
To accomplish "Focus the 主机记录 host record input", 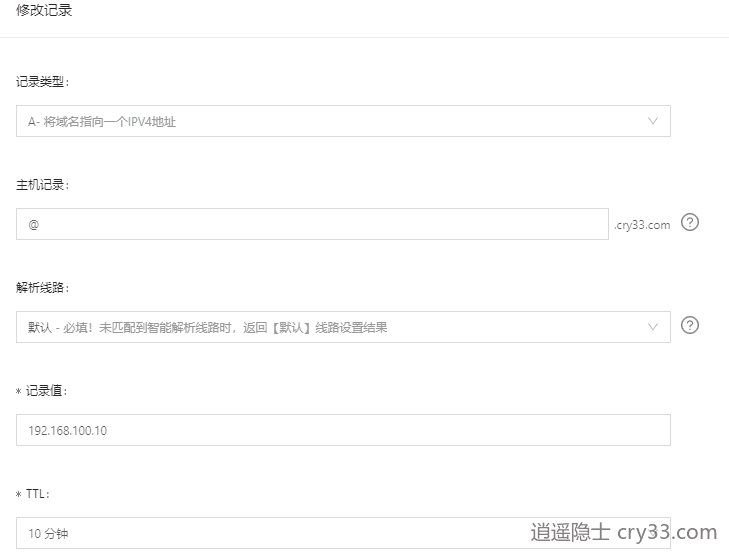I will click(312, 225).
